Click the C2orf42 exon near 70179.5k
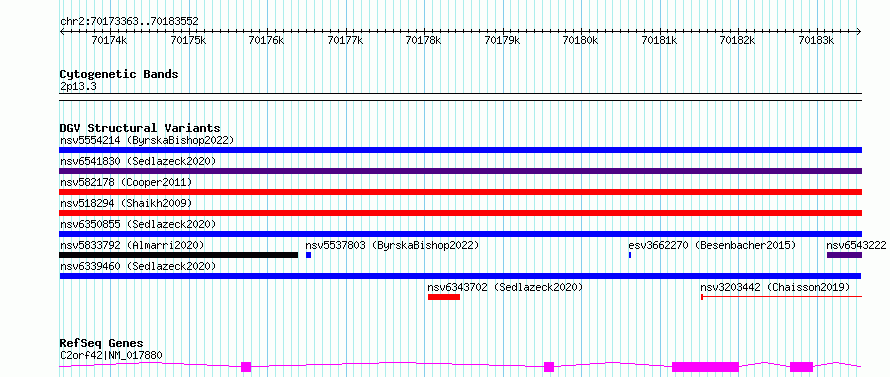This screenshot has width=890, height=377. click(x=549, y=367)
